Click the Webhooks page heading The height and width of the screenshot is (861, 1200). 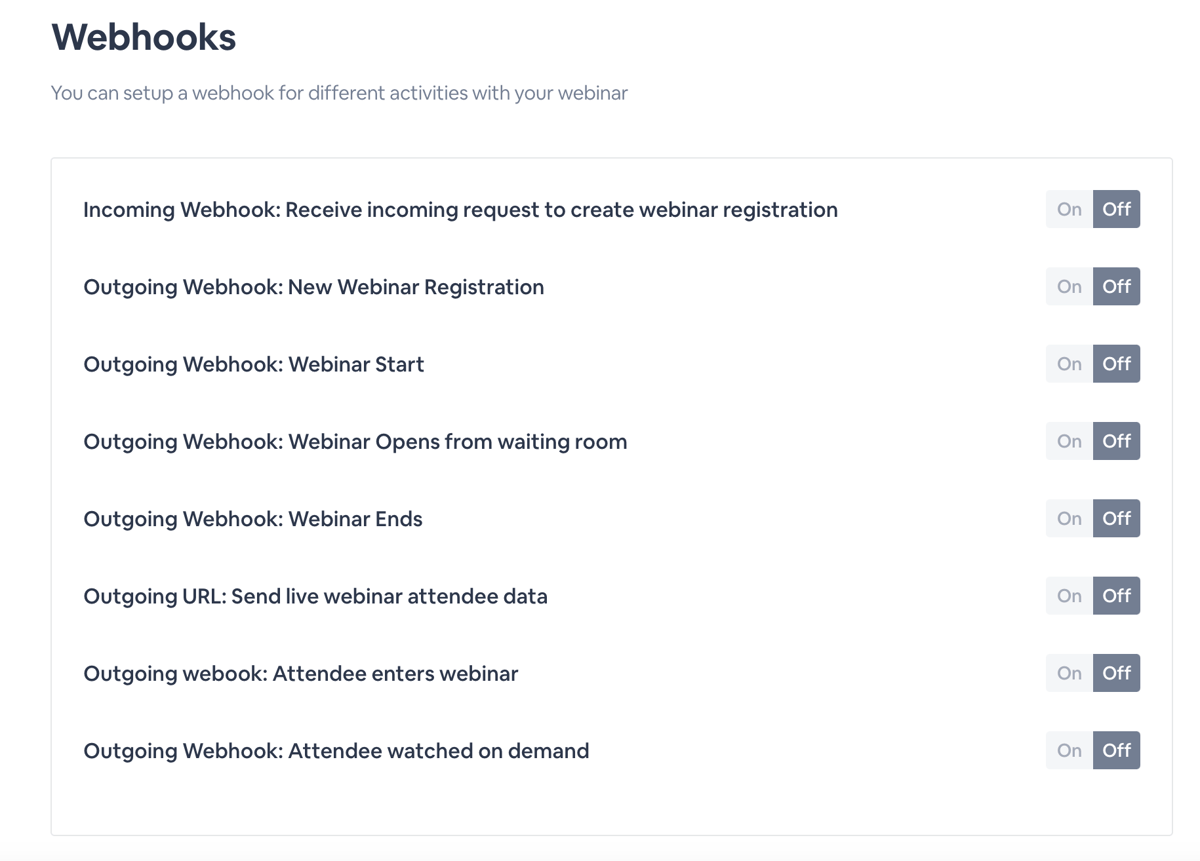click(x=144, y=37)
